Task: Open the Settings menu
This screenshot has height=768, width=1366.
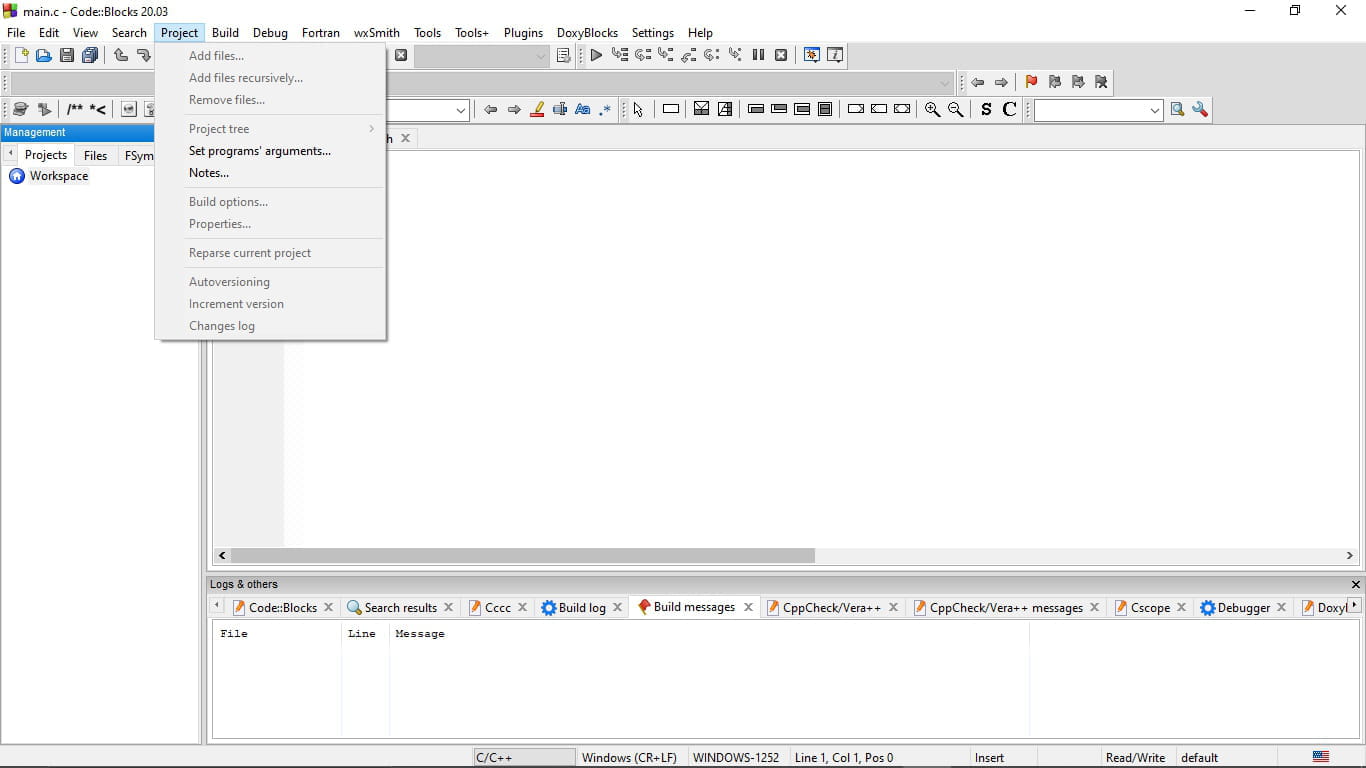Action: [x=653, y=33]
